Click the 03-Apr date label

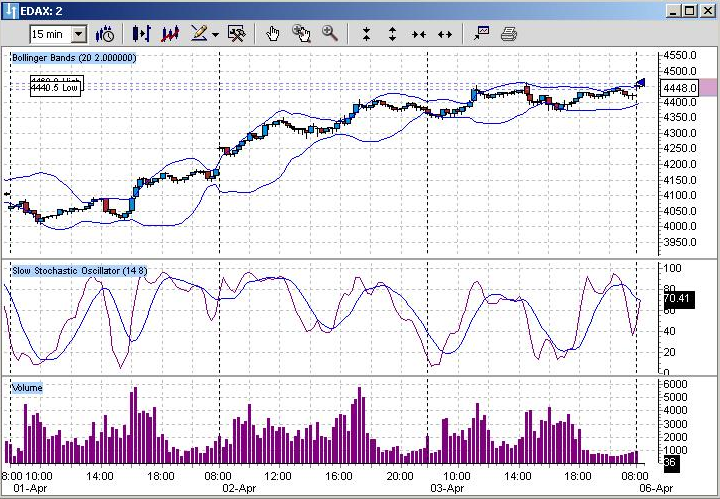tap(447, 488)
